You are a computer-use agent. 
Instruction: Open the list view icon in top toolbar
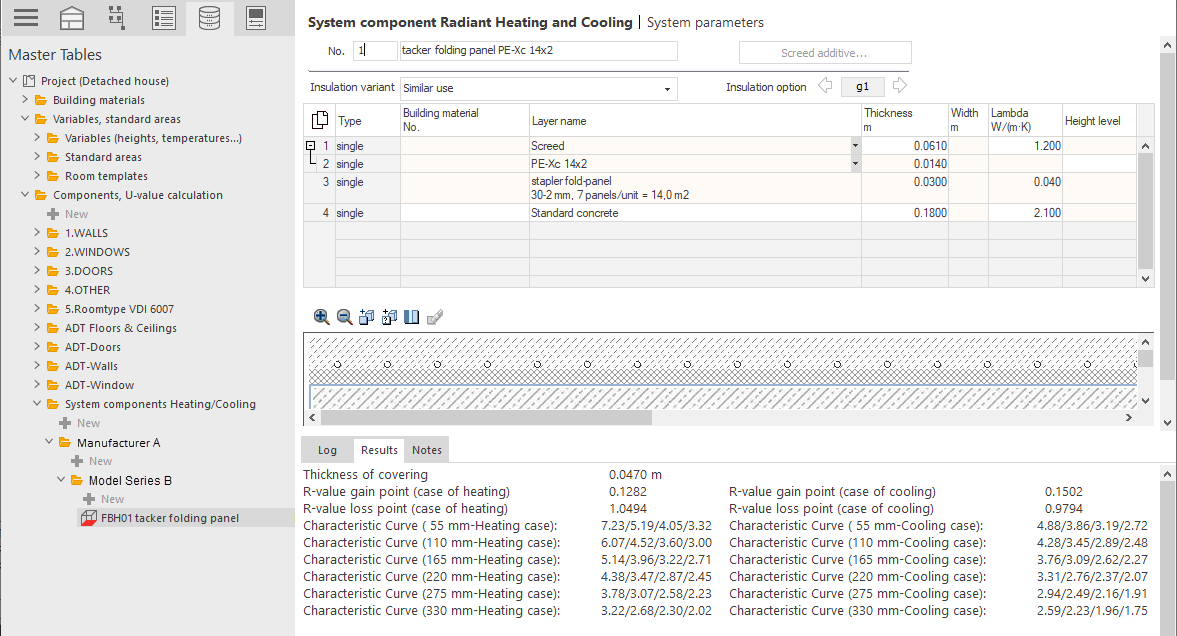[x=164, y=18]
